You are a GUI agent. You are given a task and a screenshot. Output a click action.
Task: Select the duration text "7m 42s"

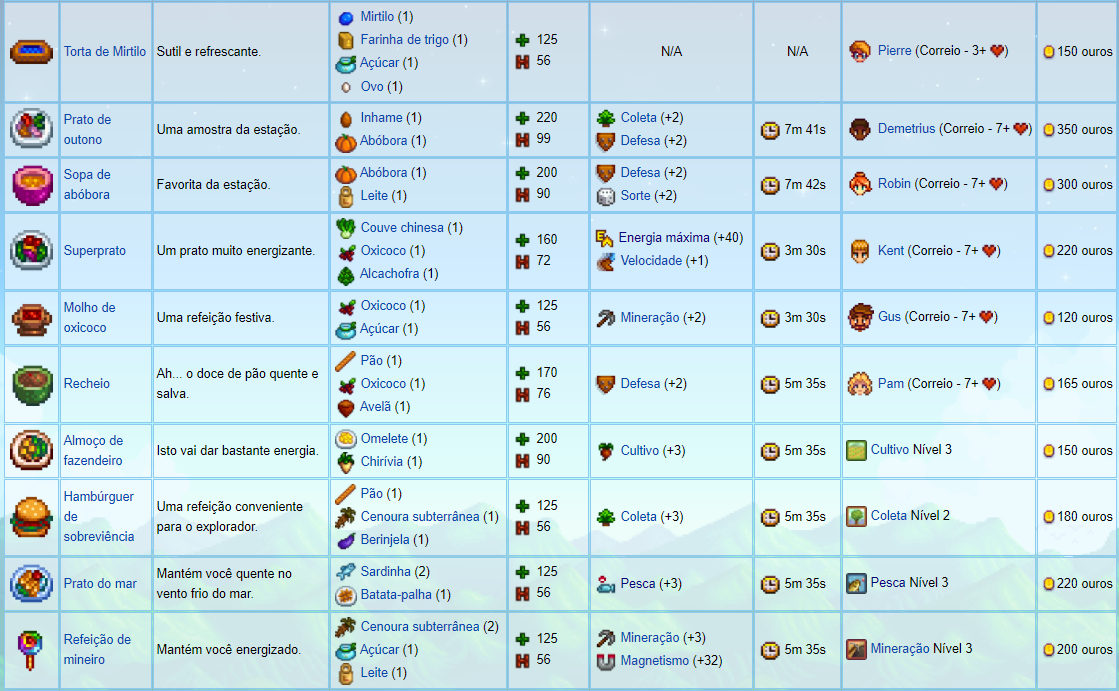805,184
